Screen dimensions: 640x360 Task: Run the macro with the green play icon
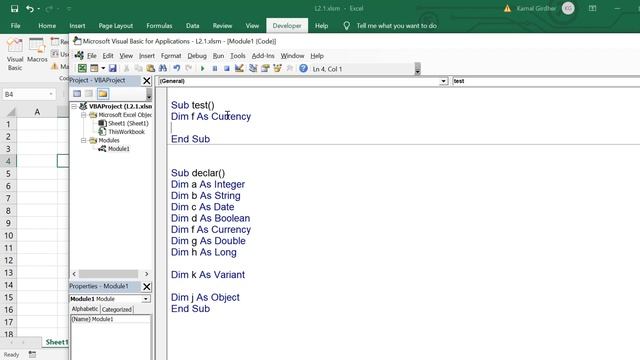pos(202,69)
